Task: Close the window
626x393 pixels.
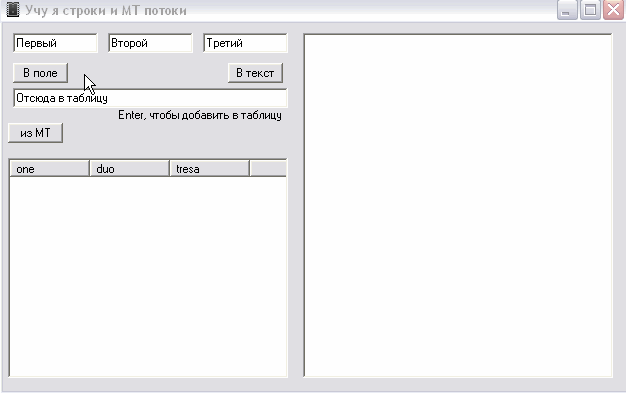Action: [614, 10]
